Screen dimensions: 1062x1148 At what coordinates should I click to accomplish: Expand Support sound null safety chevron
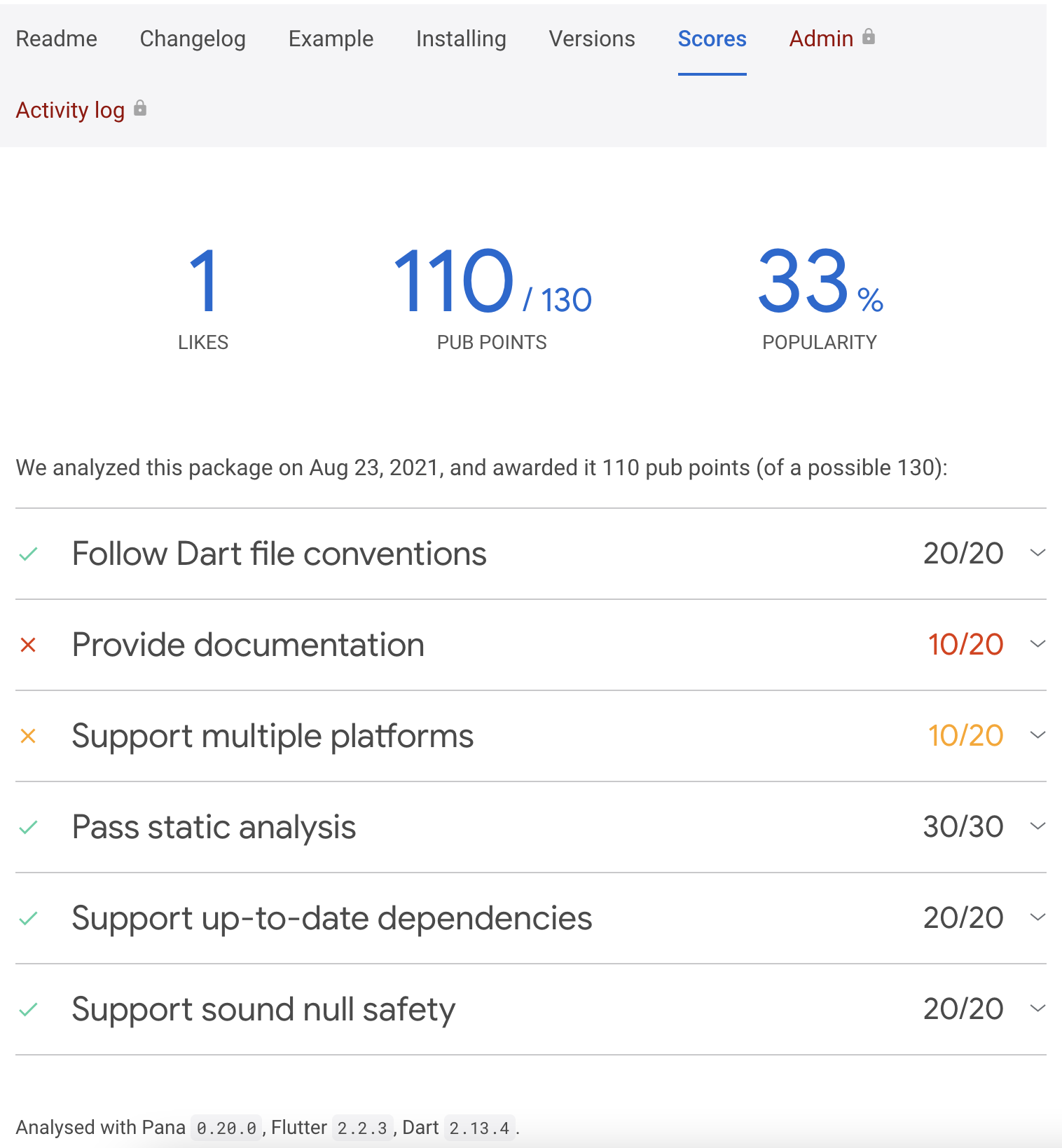[1037, 1009]
